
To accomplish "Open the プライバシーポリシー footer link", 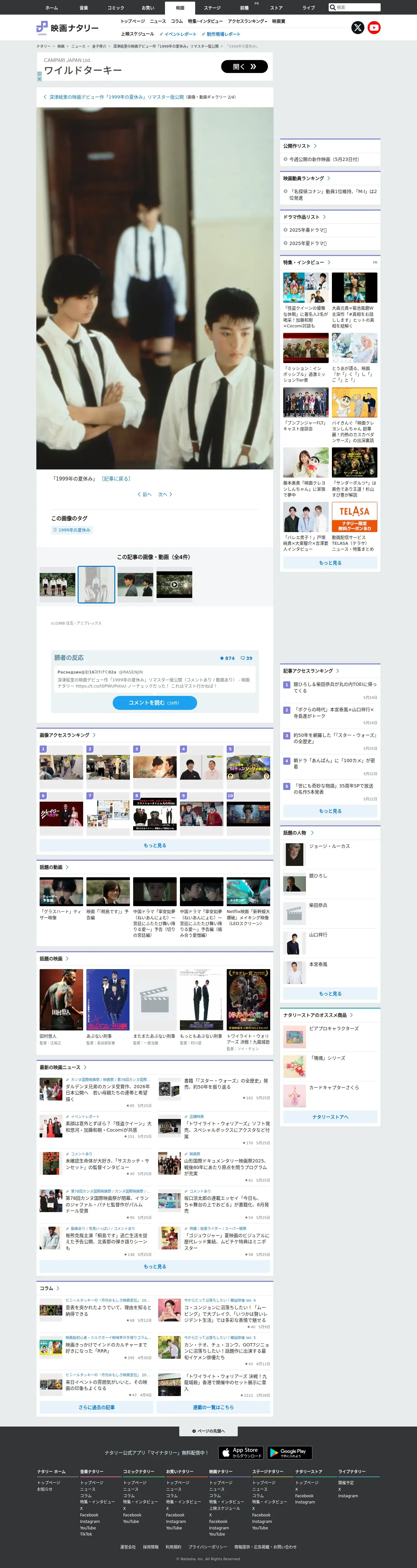I will 207,1547.
